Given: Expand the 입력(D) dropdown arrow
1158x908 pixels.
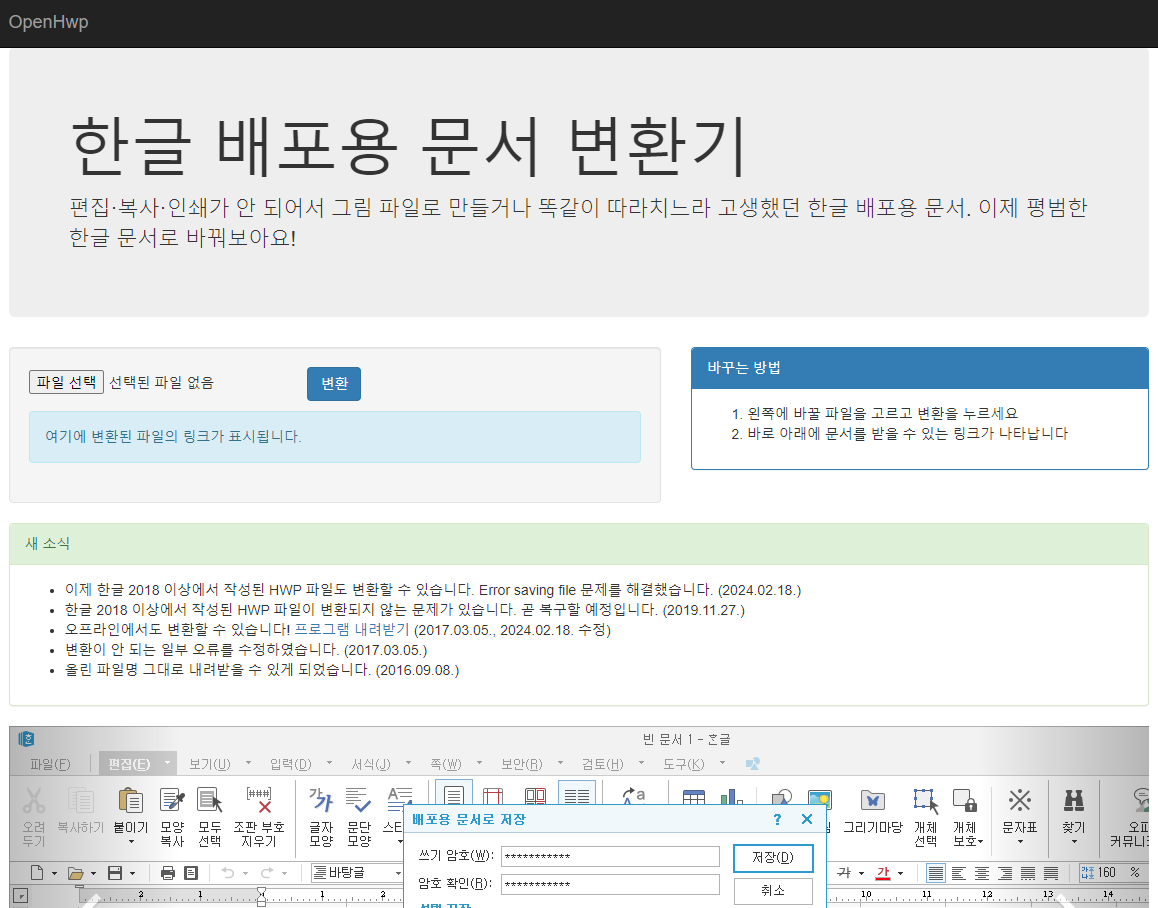Looking at the screenshot, I should tap(329, 762).
